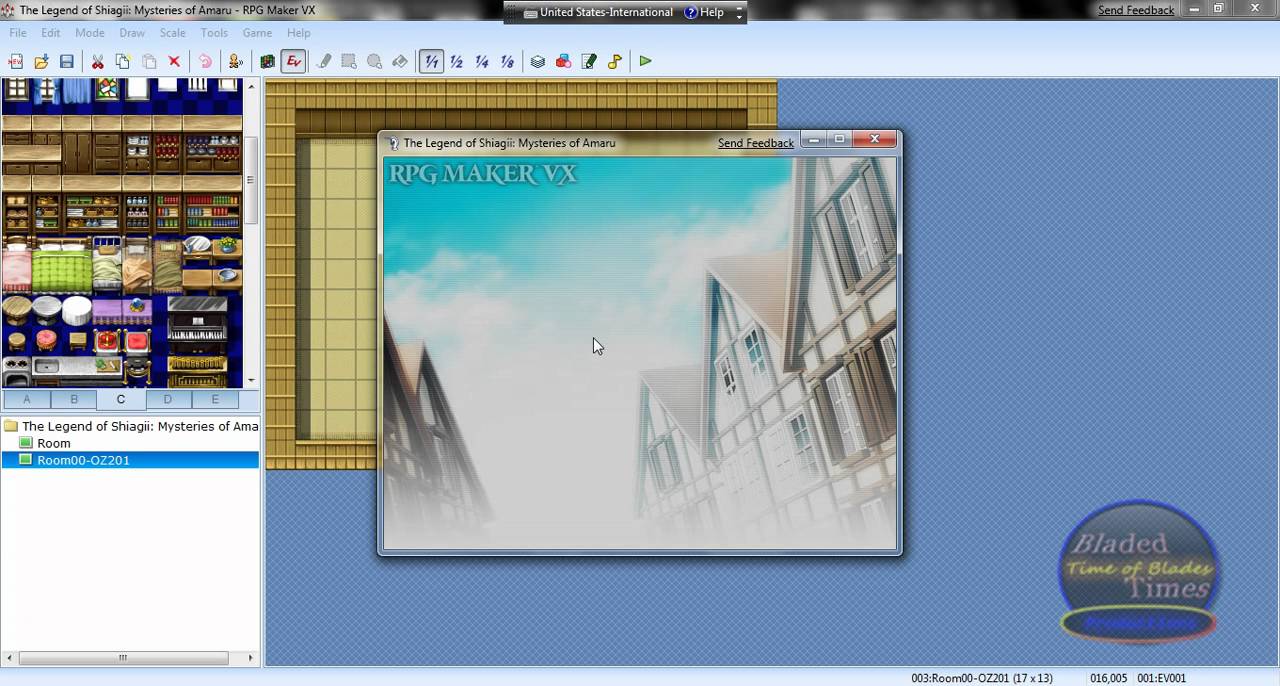The image size is (1280, 686).
Task: Open the Sound Test music note icon
Action: pyautogui.click(x=614, y=61)
